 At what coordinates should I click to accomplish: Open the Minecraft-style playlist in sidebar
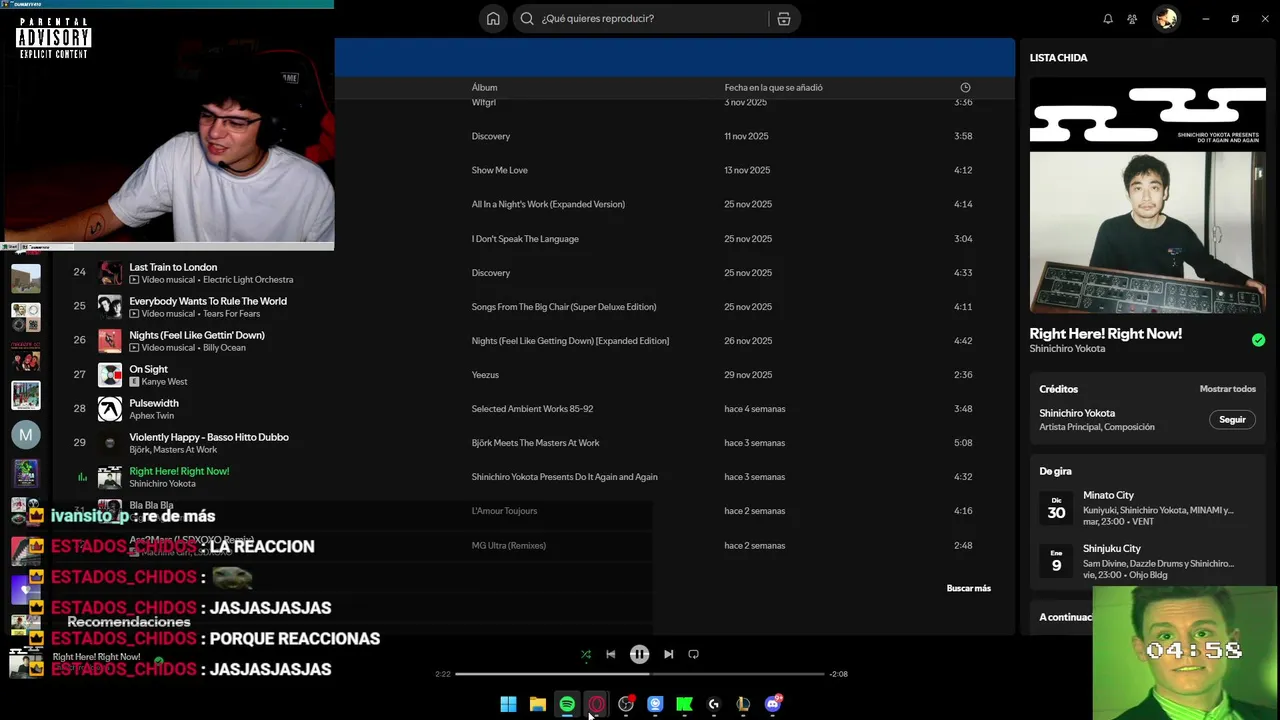coord(26,278)
